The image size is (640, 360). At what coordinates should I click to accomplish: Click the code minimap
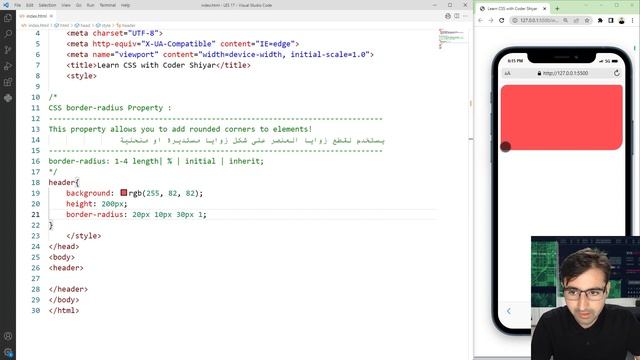tap(451, 39)
